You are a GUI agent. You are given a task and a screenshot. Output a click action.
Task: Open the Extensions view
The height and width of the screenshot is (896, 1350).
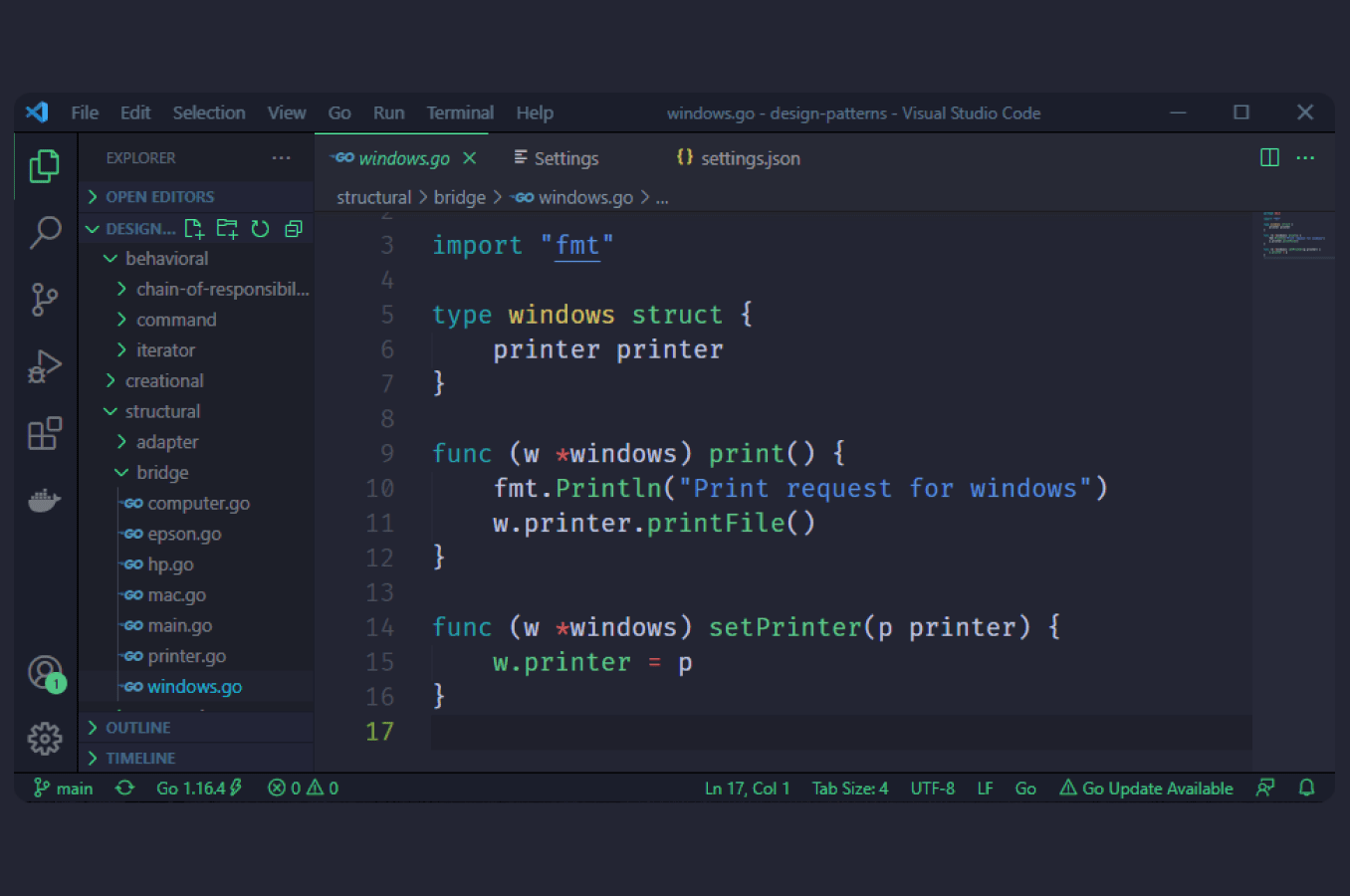point(45,433)
